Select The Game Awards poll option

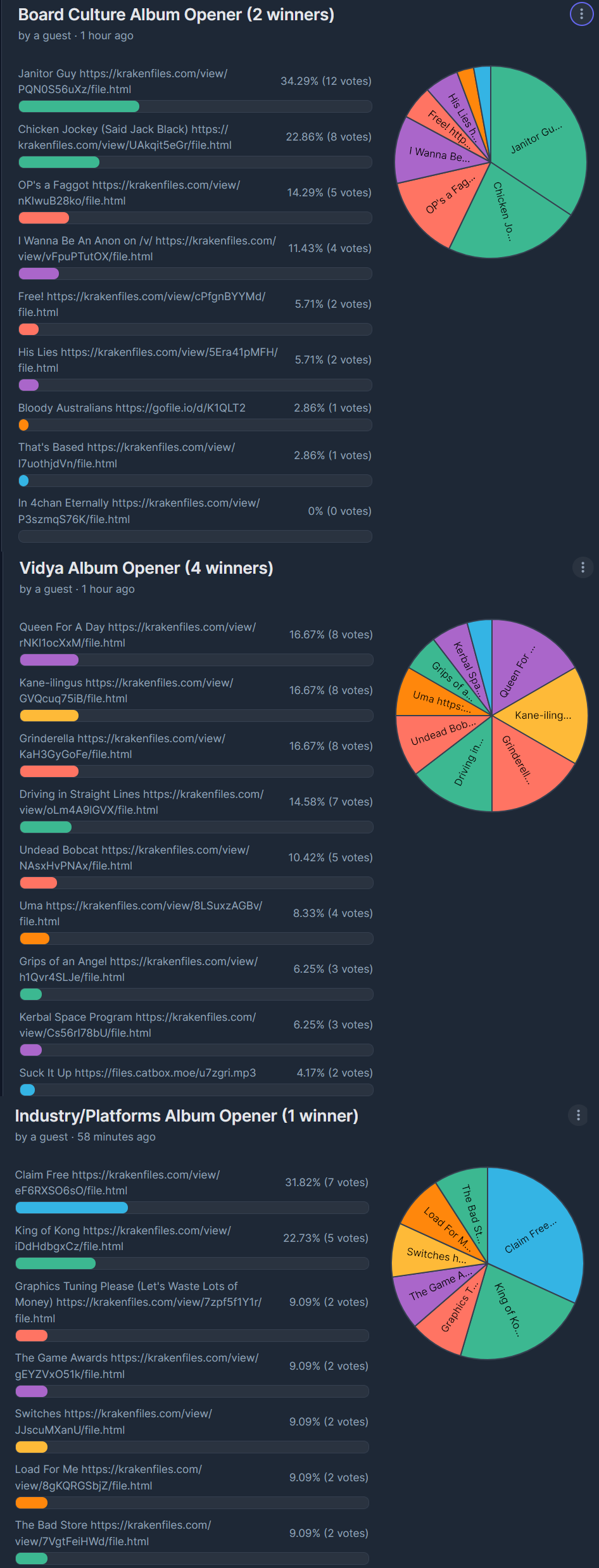coord(137,1366)
